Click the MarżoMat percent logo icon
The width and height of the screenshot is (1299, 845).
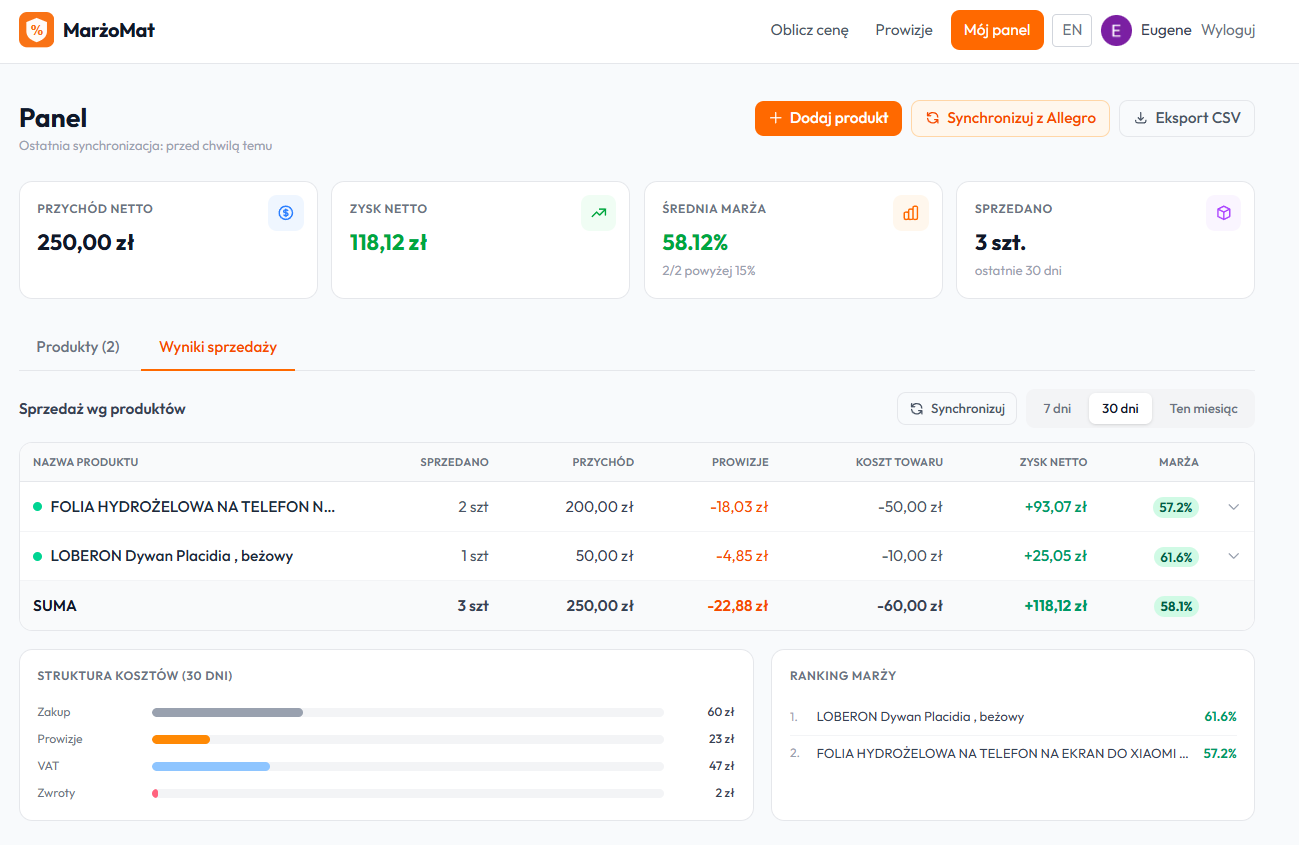[36, 30]
